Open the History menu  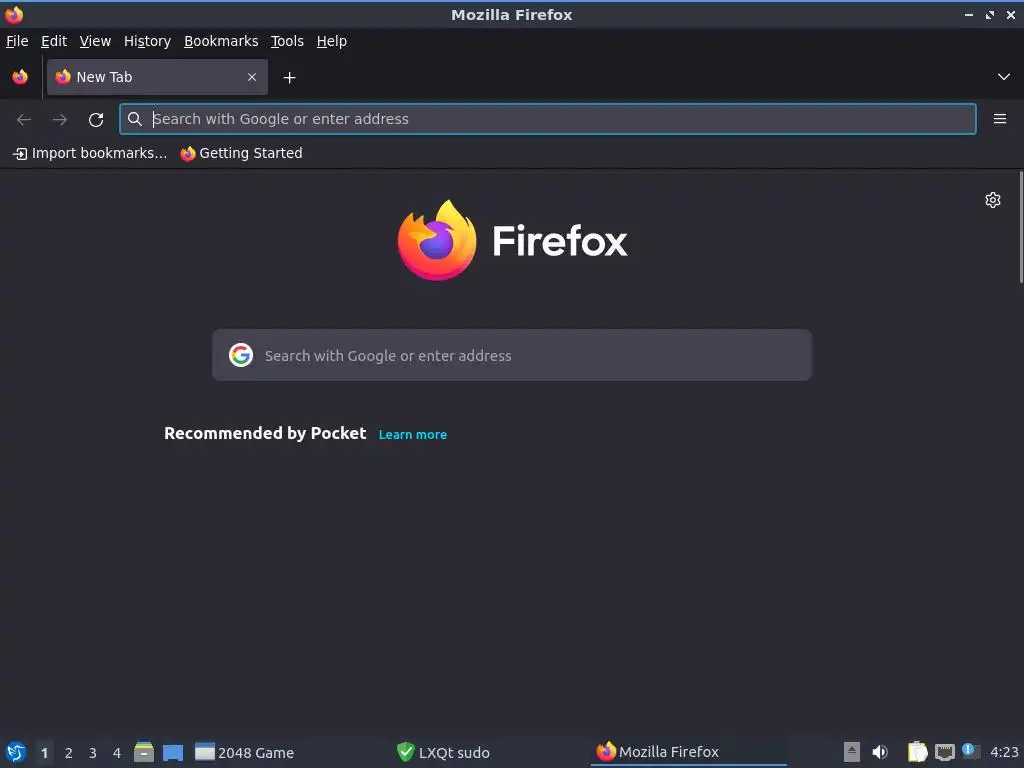point(148,41)
